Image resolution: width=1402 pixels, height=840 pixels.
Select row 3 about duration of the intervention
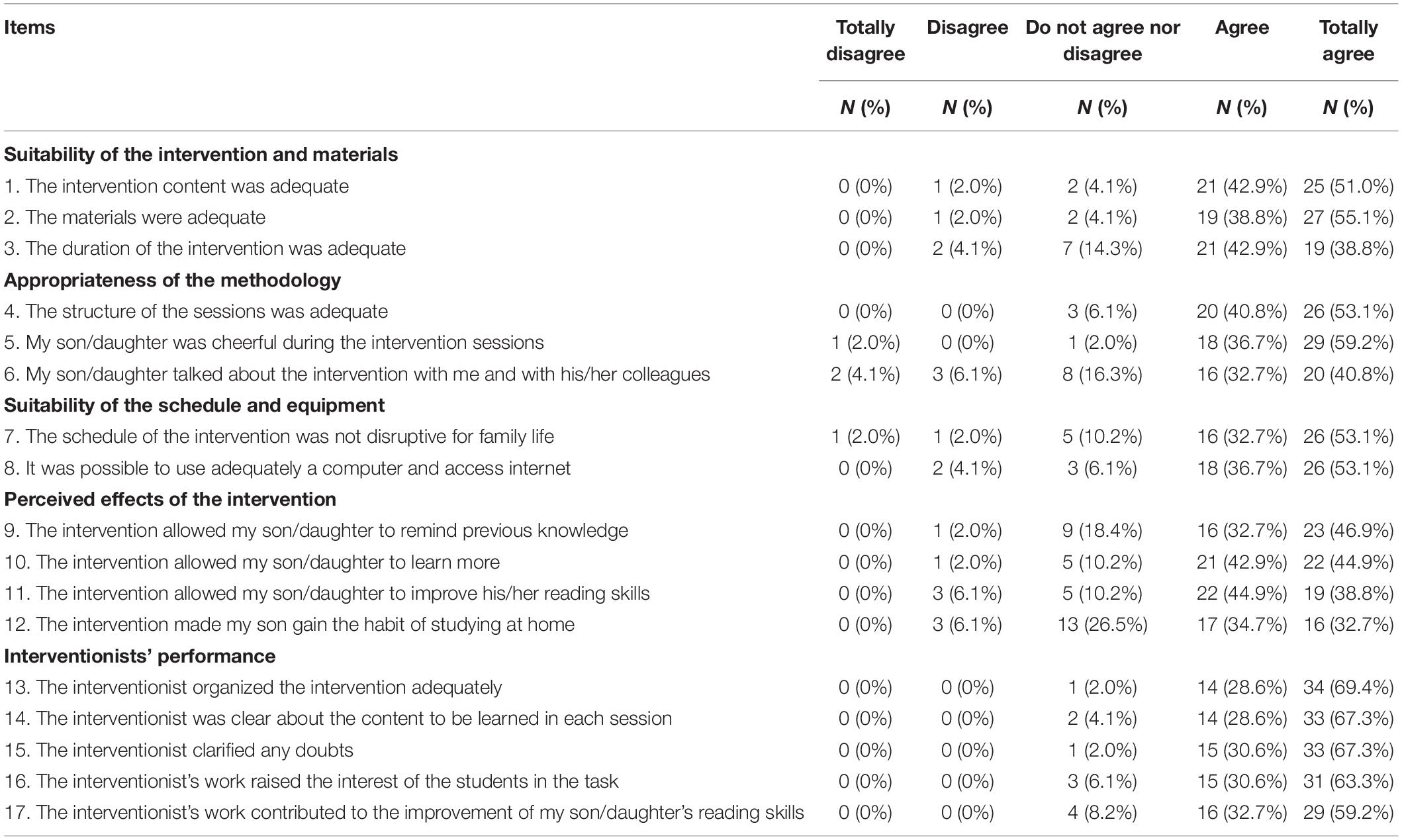pos(701,249)
